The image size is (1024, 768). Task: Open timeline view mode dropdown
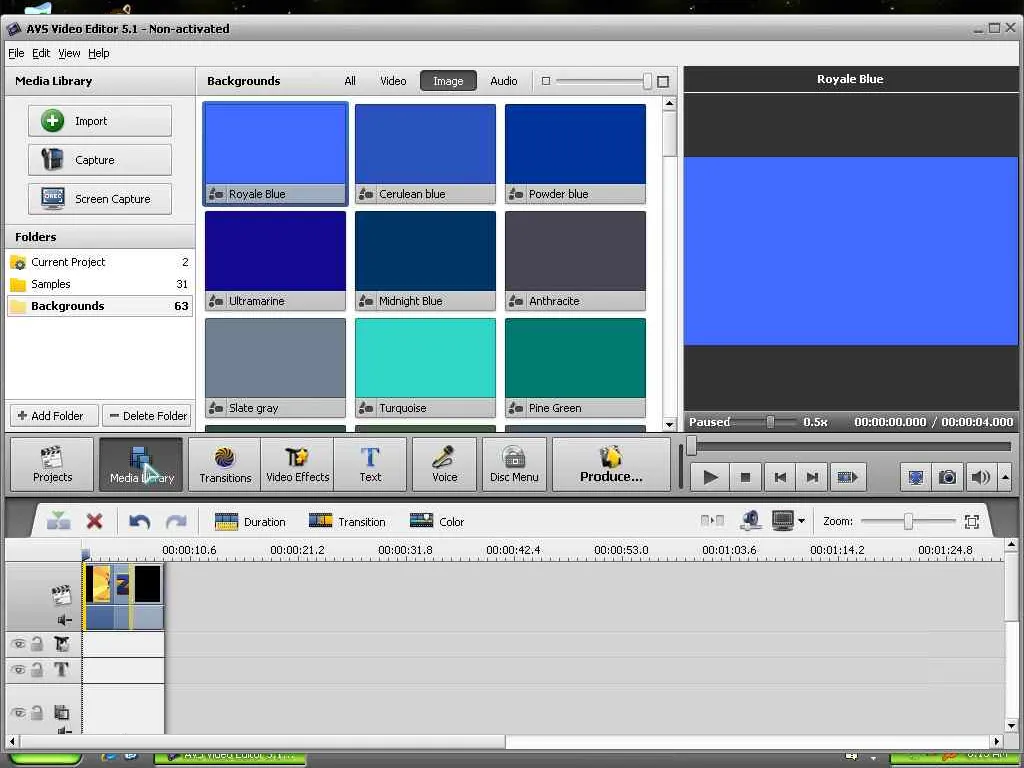point(801,521)
